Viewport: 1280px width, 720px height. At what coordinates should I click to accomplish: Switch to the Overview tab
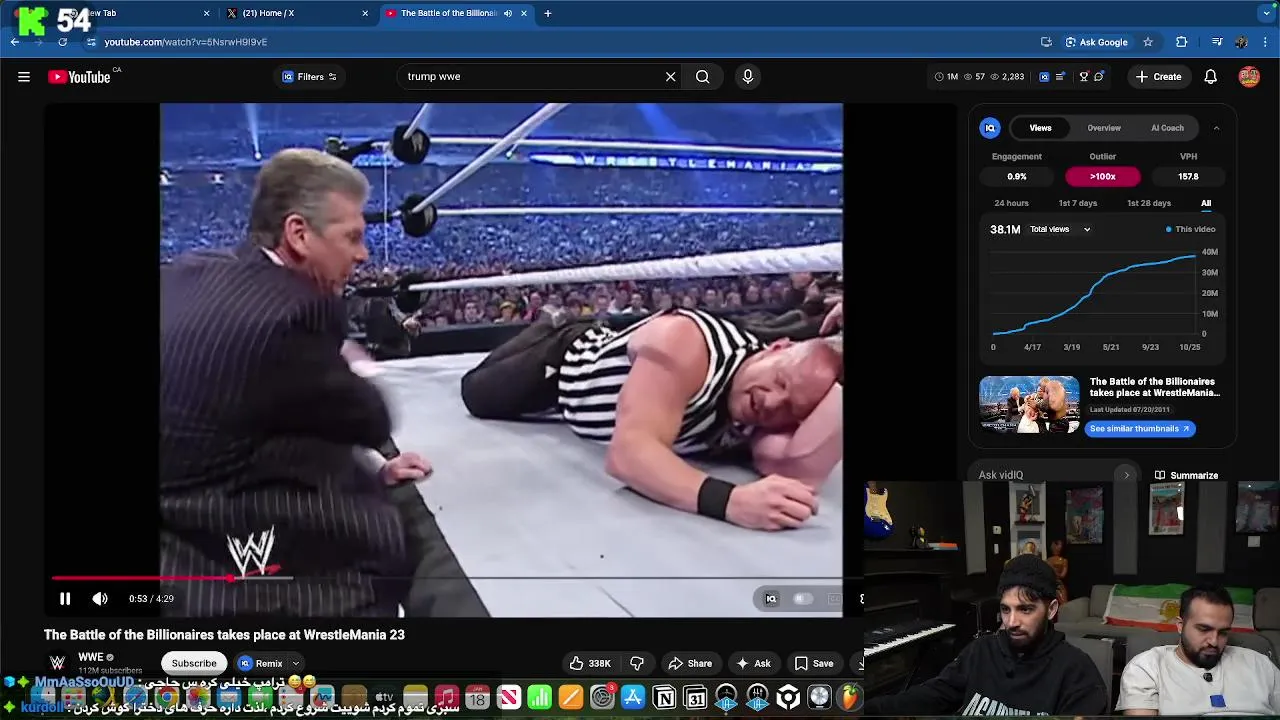tap(1104, 128)
